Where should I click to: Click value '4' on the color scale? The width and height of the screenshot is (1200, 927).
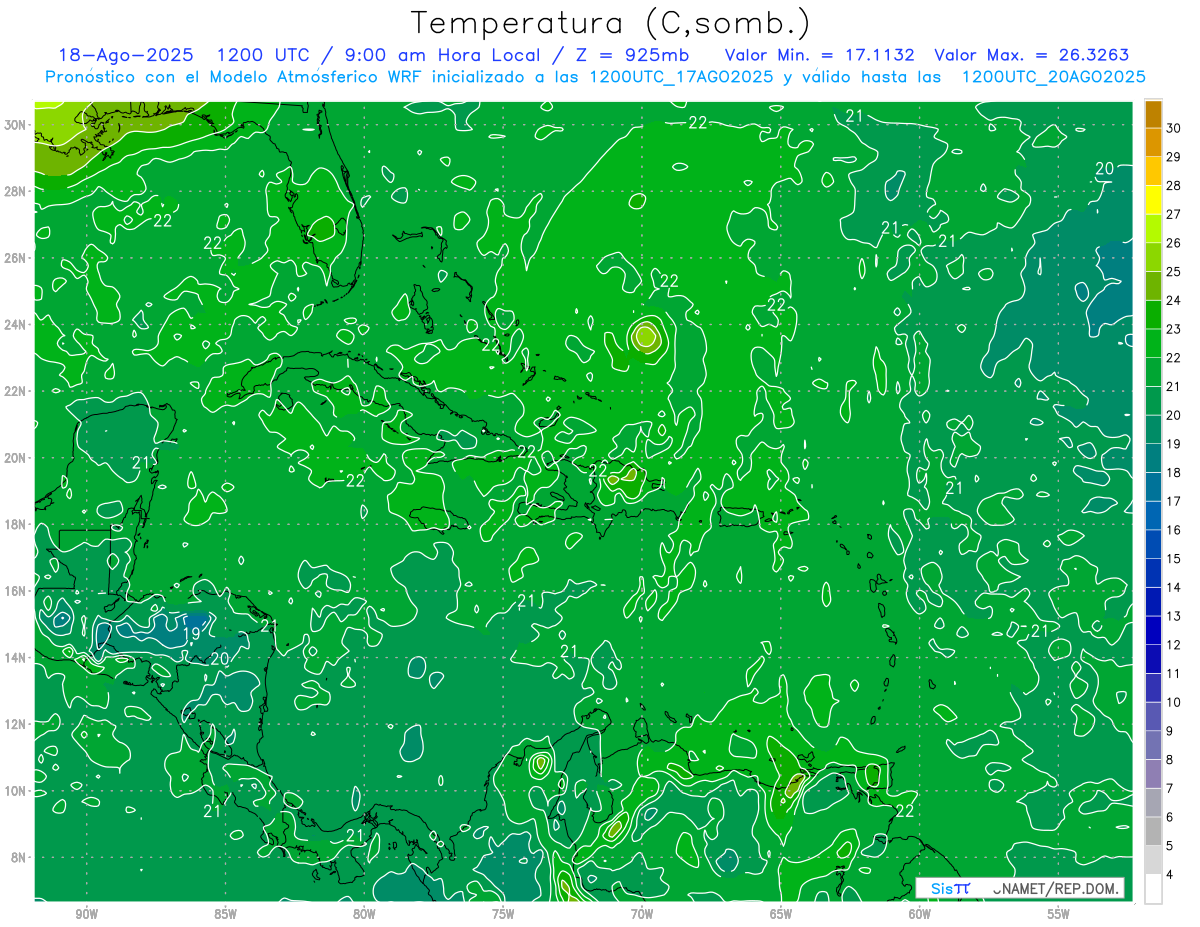1170,875
